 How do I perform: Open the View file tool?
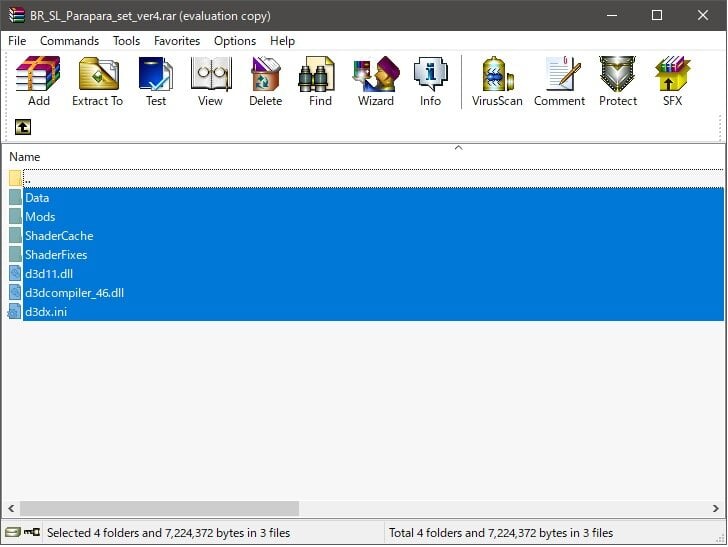tap(210, 82)
